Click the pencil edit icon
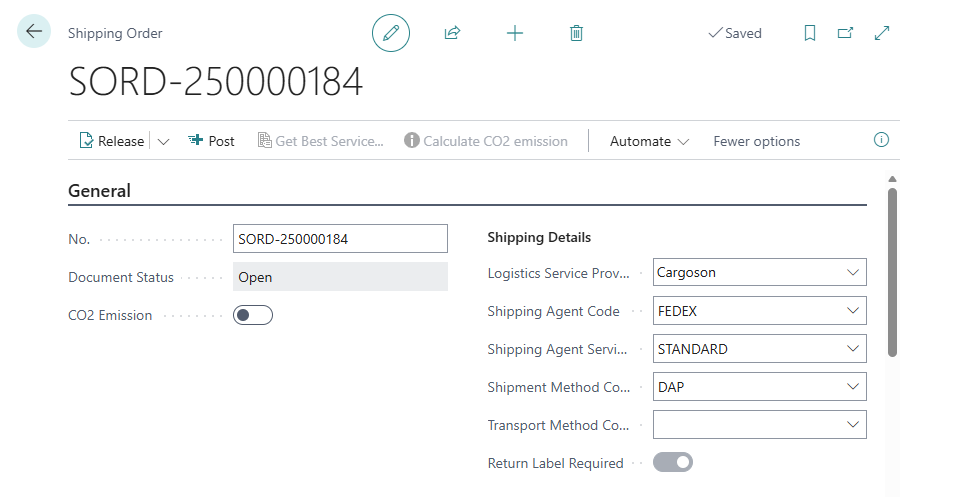968x497 pixels. tap(391, 33)
